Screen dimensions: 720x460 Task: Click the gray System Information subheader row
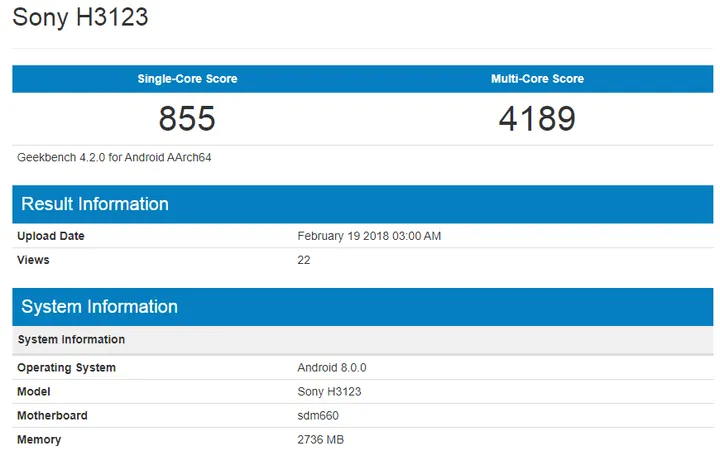click(363, 340)
